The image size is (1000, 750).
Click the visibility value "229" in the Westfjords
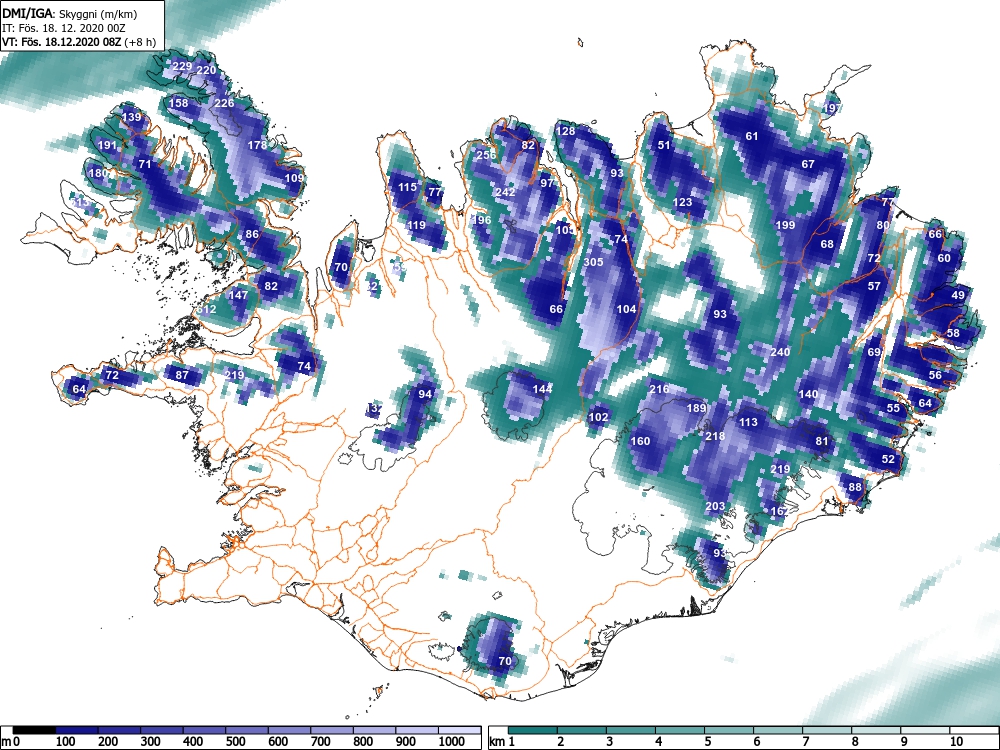182,66
